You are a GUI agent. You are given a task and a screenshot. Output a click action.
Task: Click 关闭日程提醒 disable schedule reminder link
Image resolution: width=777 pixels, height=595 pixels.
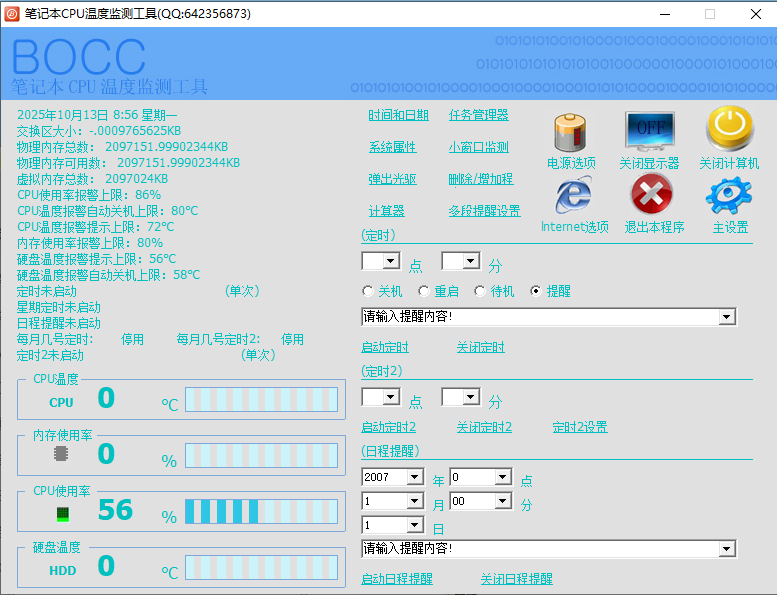pos(516,579)
